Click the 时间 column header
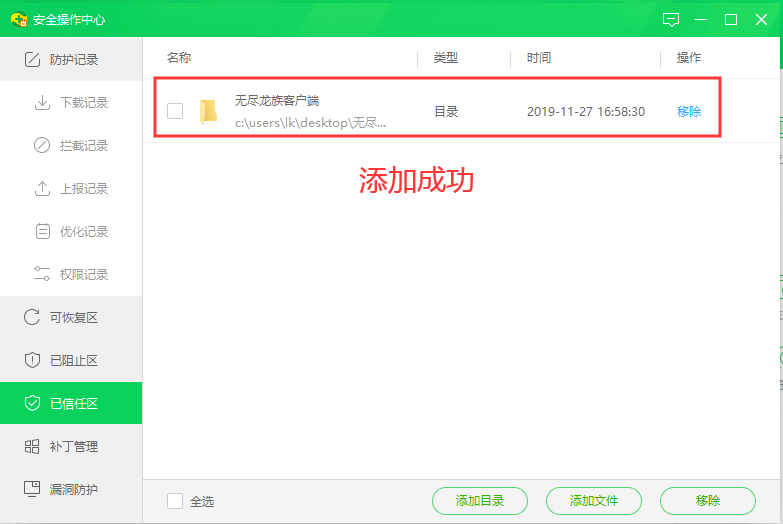This screenshot has height=524, width=783. 539,58
